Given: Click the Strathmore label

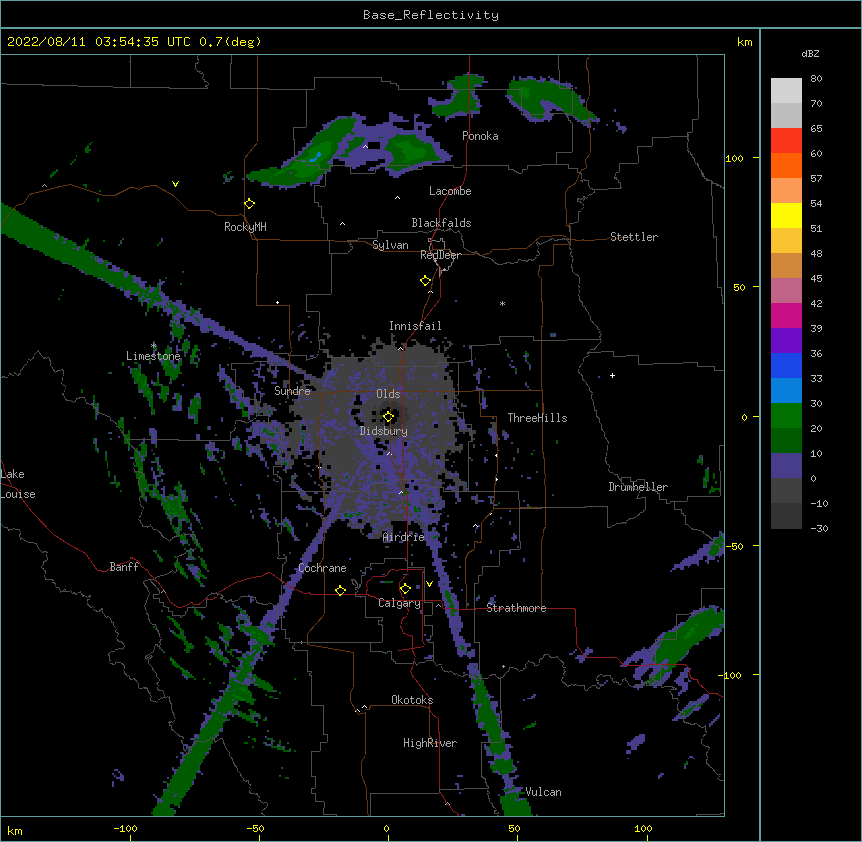Looking at the screenshot, I should click(x=516, y=608).
